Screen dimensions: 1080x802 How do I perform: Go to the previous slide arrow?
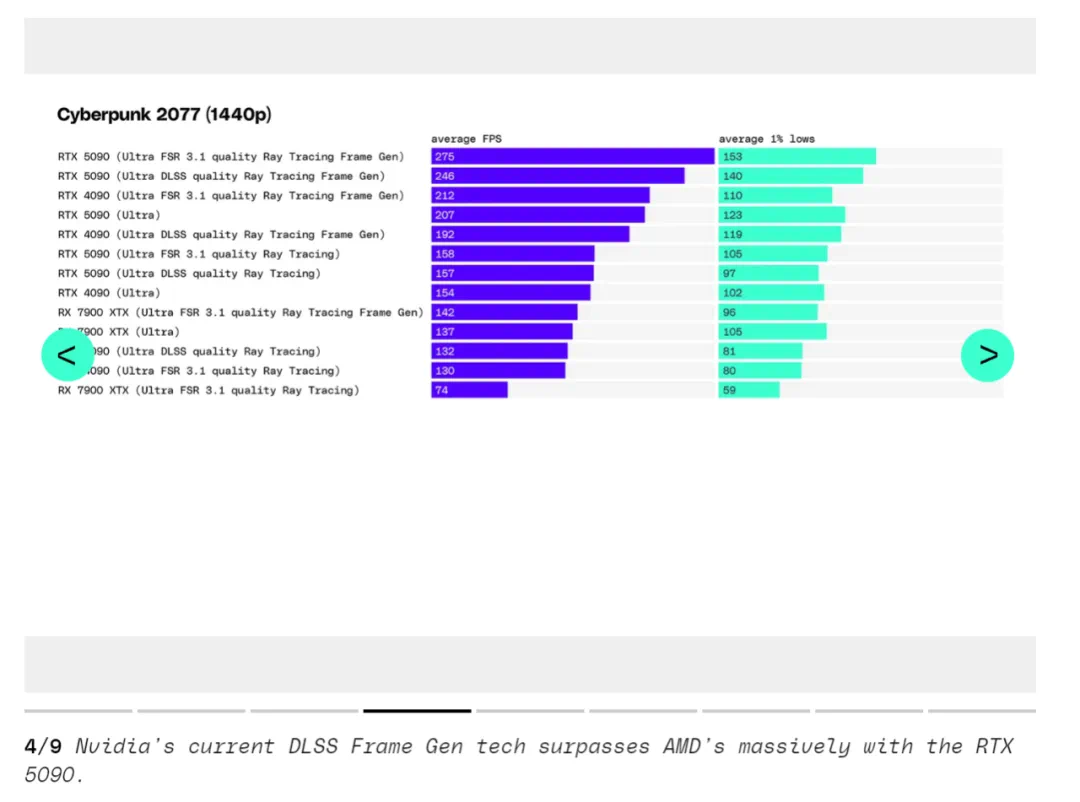pos(67,355)
